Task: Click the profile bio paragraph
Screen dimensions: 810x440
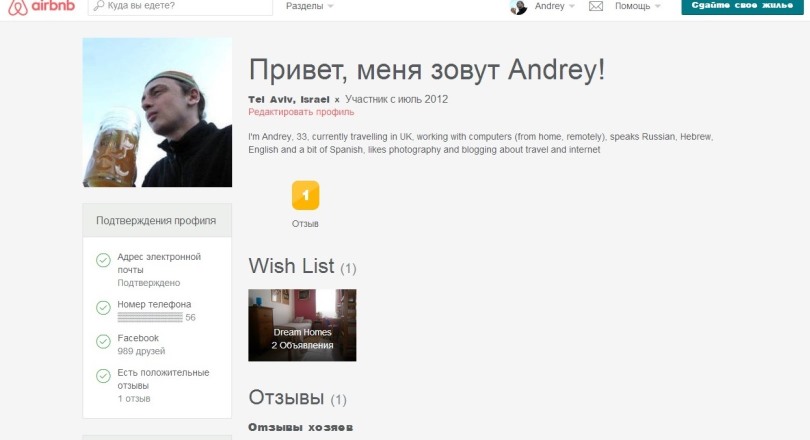Action: coord(480,143)
